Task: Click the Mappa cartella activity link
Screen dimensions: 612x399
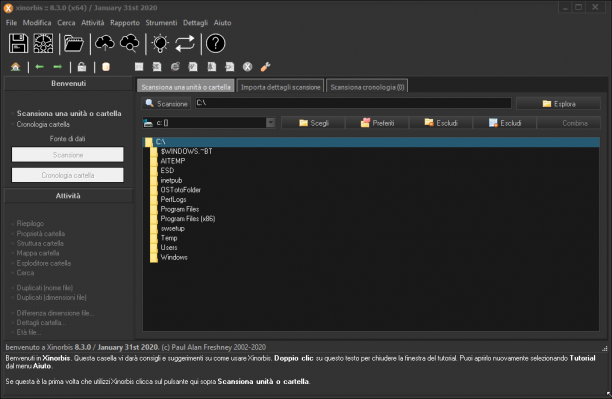Action: (x=37, y=253)
